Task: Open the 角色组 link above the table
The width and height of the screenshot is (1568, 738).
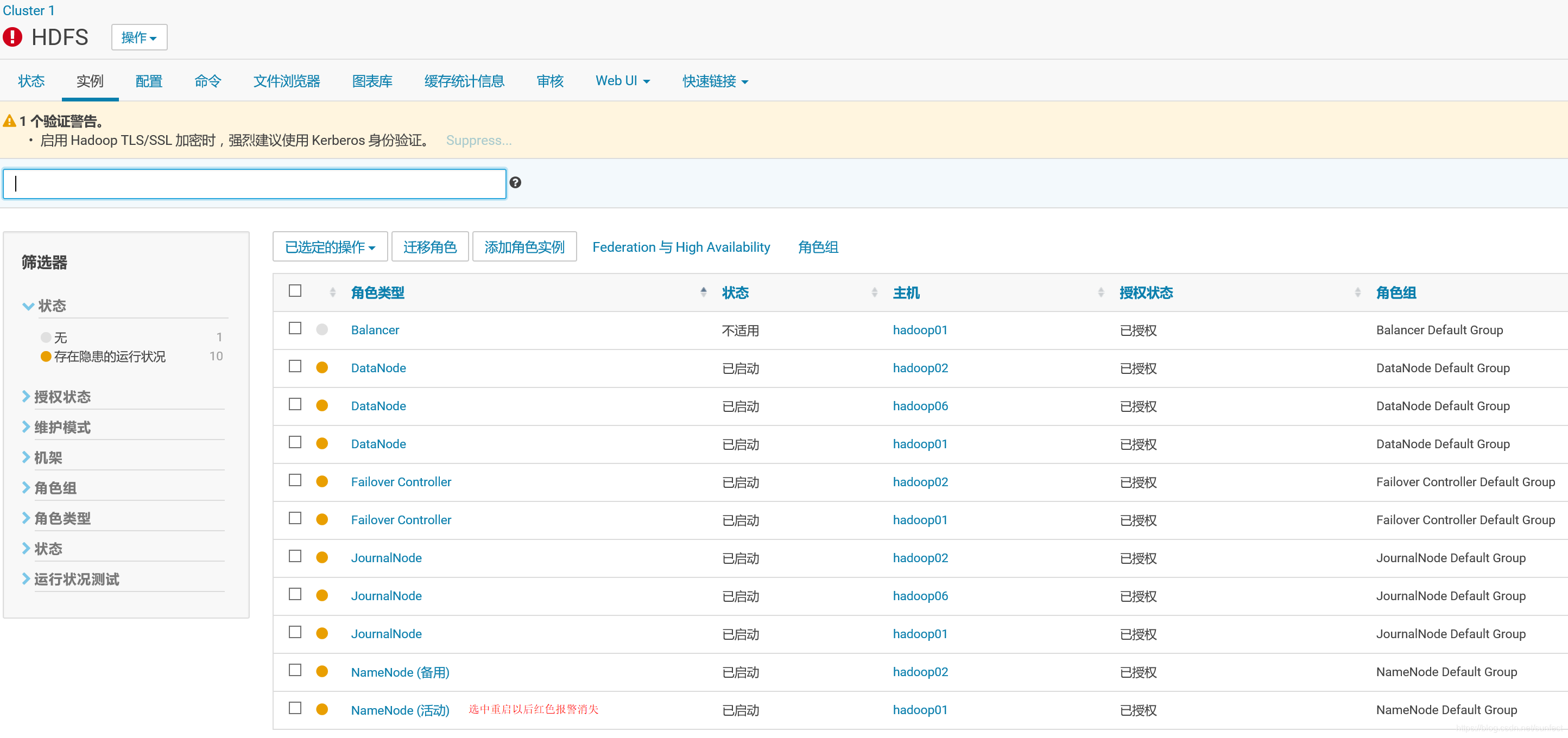Action: coord(818,247)
